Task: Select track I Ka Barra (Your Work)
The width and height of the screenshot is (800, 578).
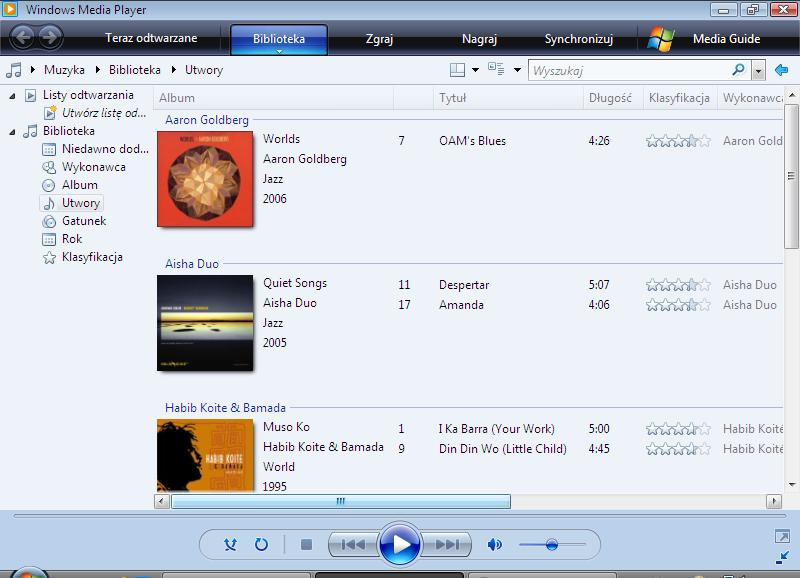Action: 496,429
